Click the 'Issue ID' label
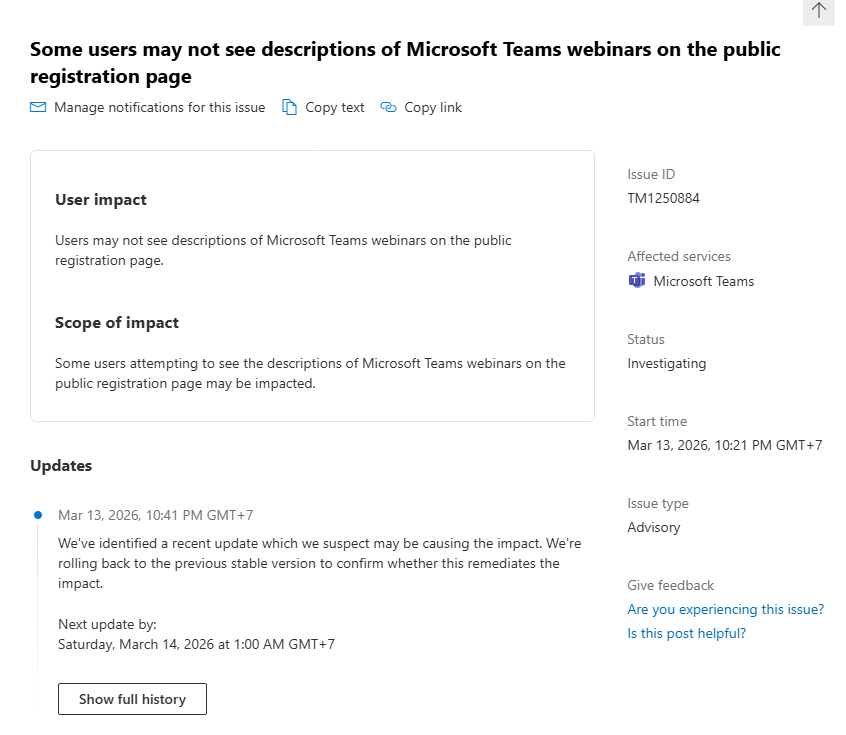The width and height of the screenshot is (846, 735). [651, 174]
